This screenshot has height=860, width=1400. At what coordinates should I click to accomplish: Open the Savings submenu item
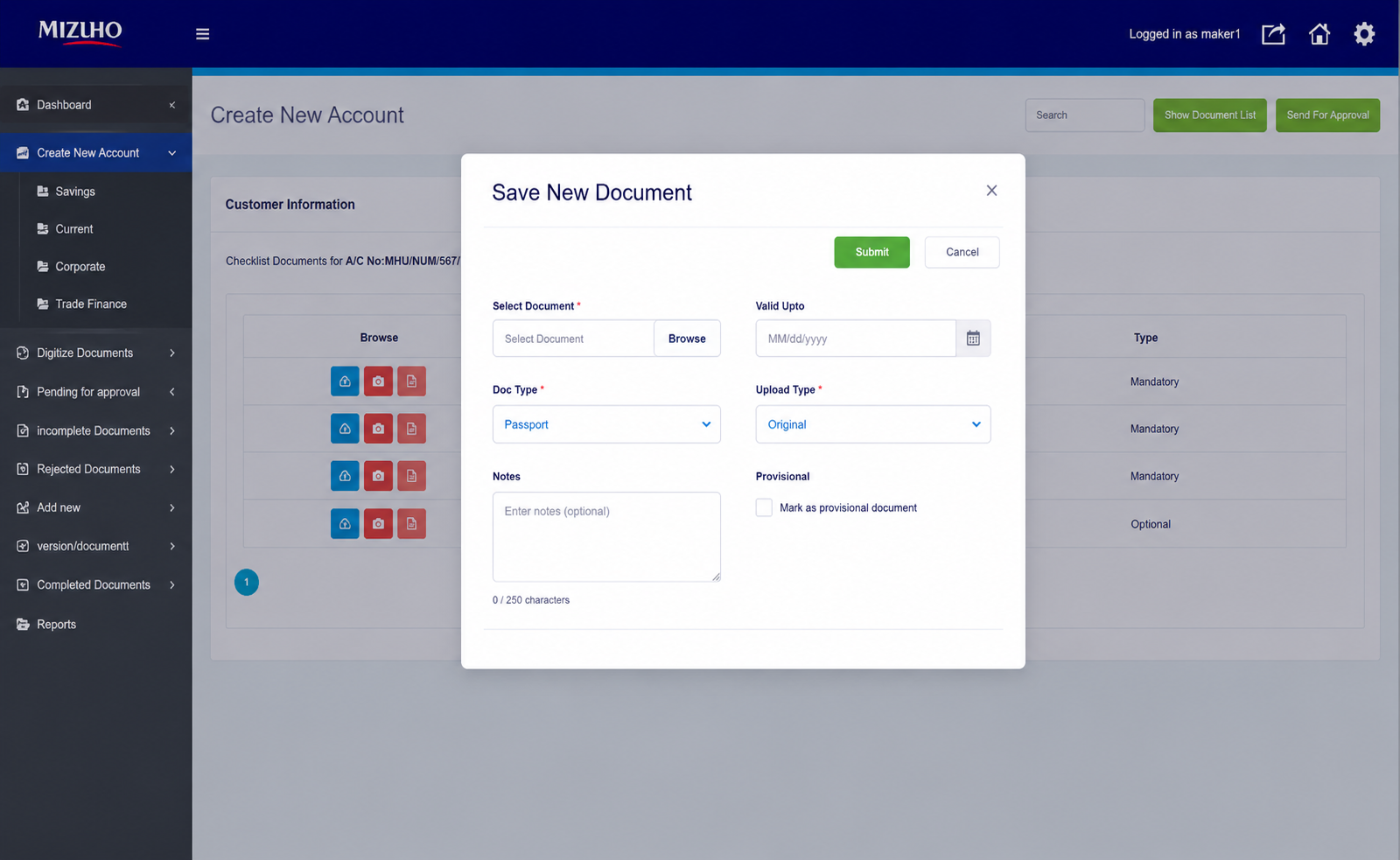pyautogui.click(x=75, y=192)
